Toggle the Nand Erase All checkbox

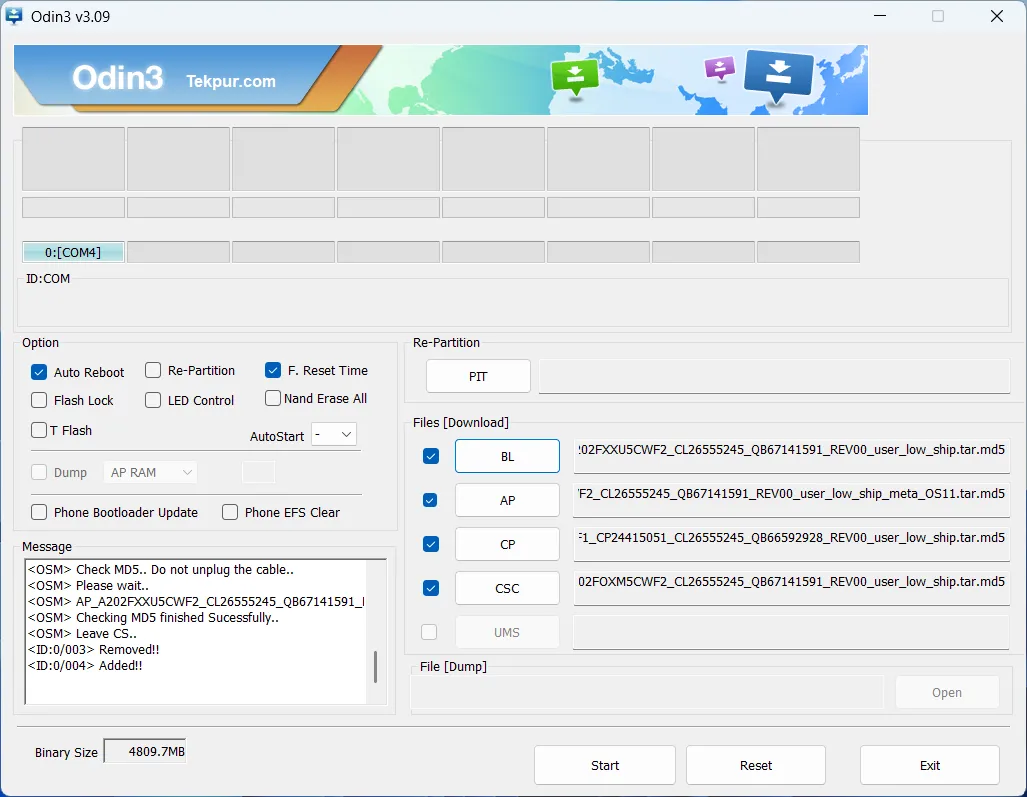click(x=273, y=398)
